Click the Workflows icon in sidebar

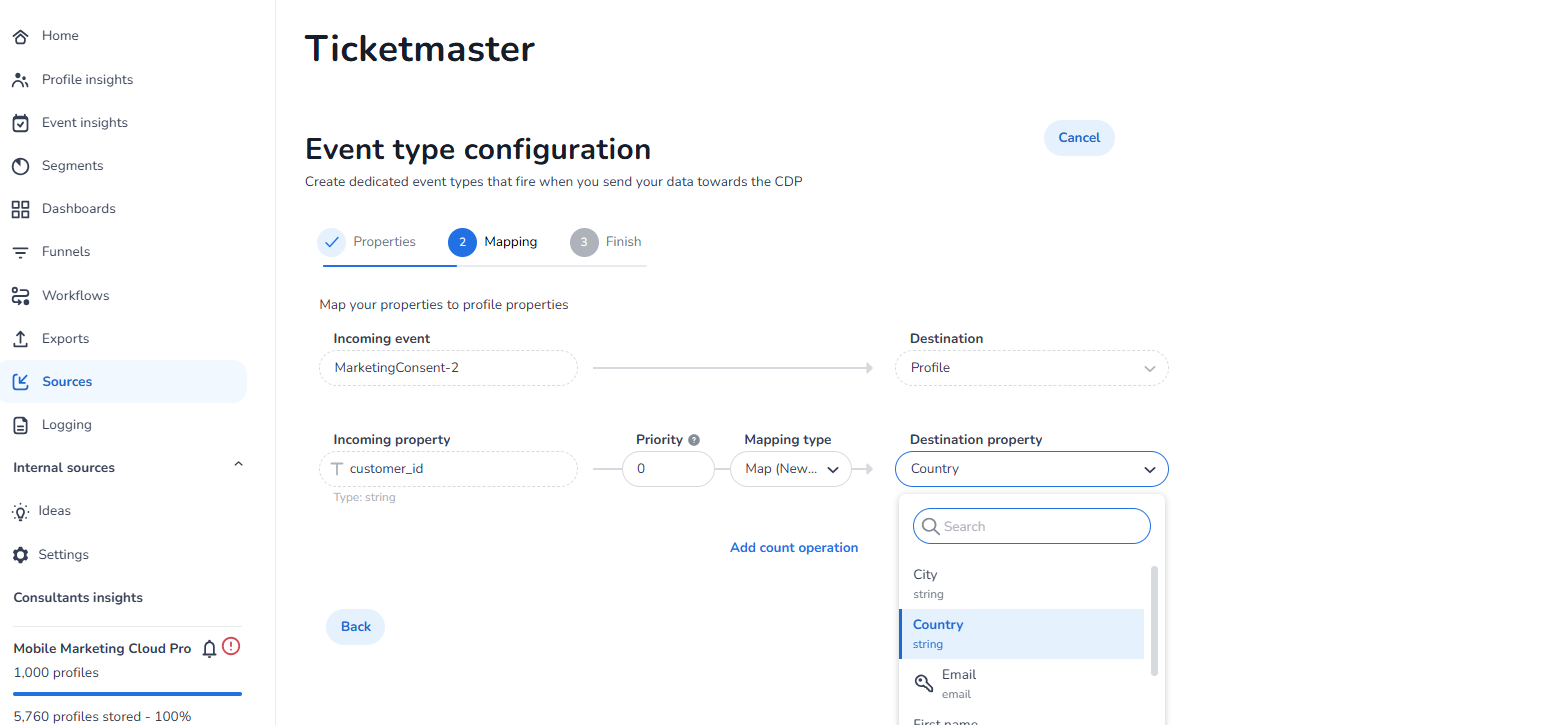(20, 296)
